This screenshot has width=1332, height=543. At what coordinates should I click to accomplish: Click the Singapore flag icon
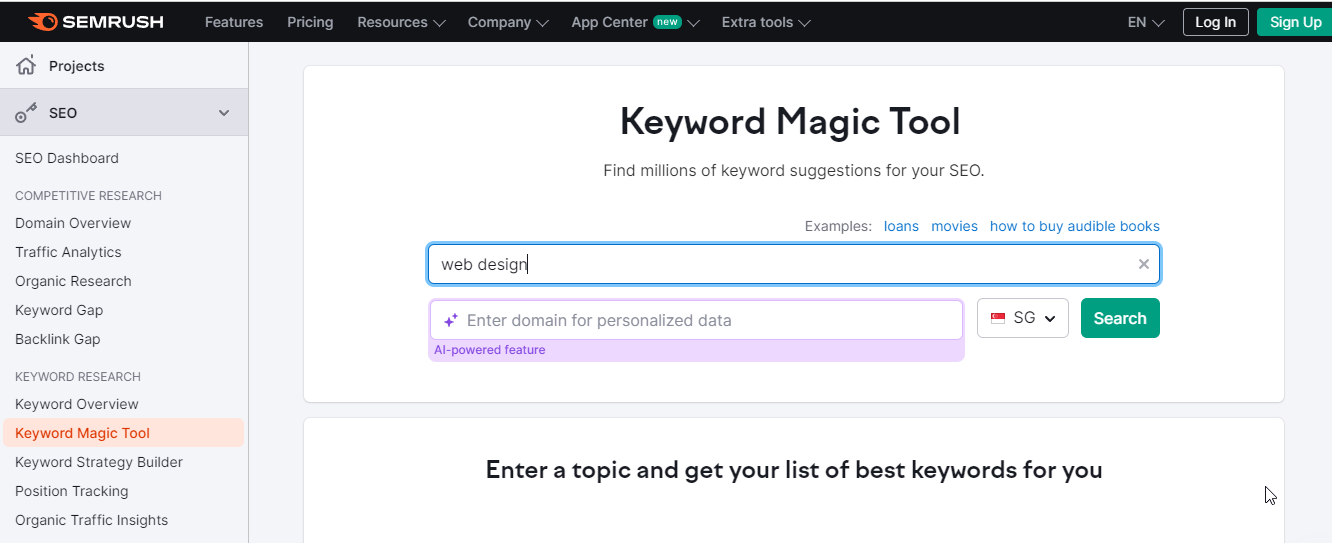point(998,318)
